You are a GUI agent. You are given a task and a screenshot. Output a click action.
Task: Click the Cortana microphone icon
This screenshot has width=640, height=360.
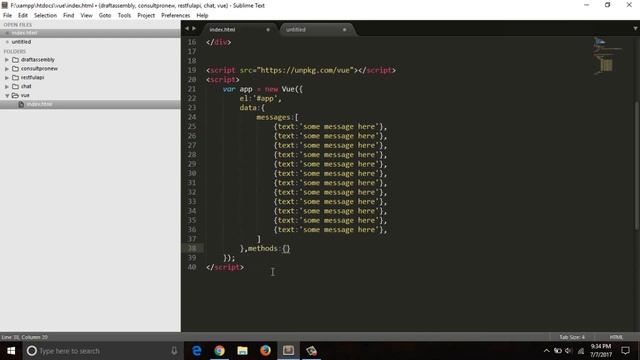pyautogui.click(x=174, y=351)
